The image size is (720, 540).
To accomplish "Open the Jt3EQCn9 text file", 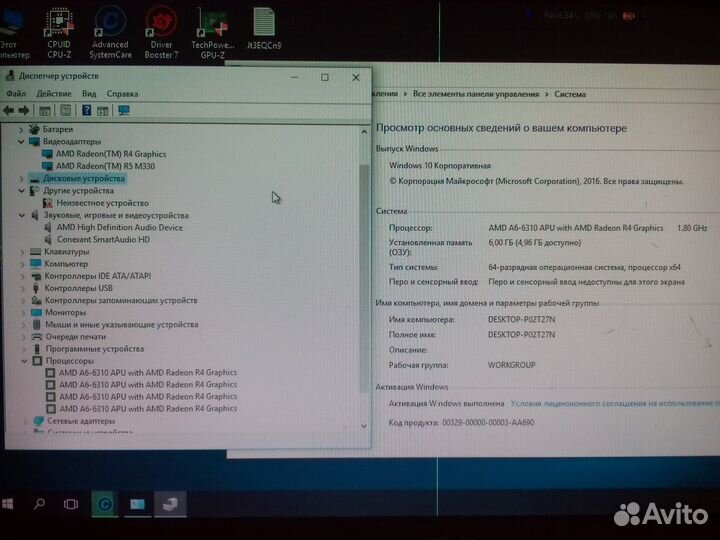I will point(264,28).
